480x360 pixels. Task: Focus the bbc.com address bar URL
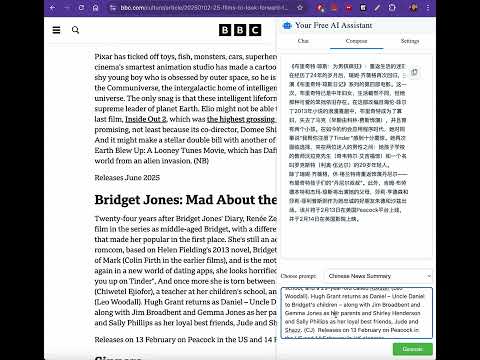(x=204, y=8)
